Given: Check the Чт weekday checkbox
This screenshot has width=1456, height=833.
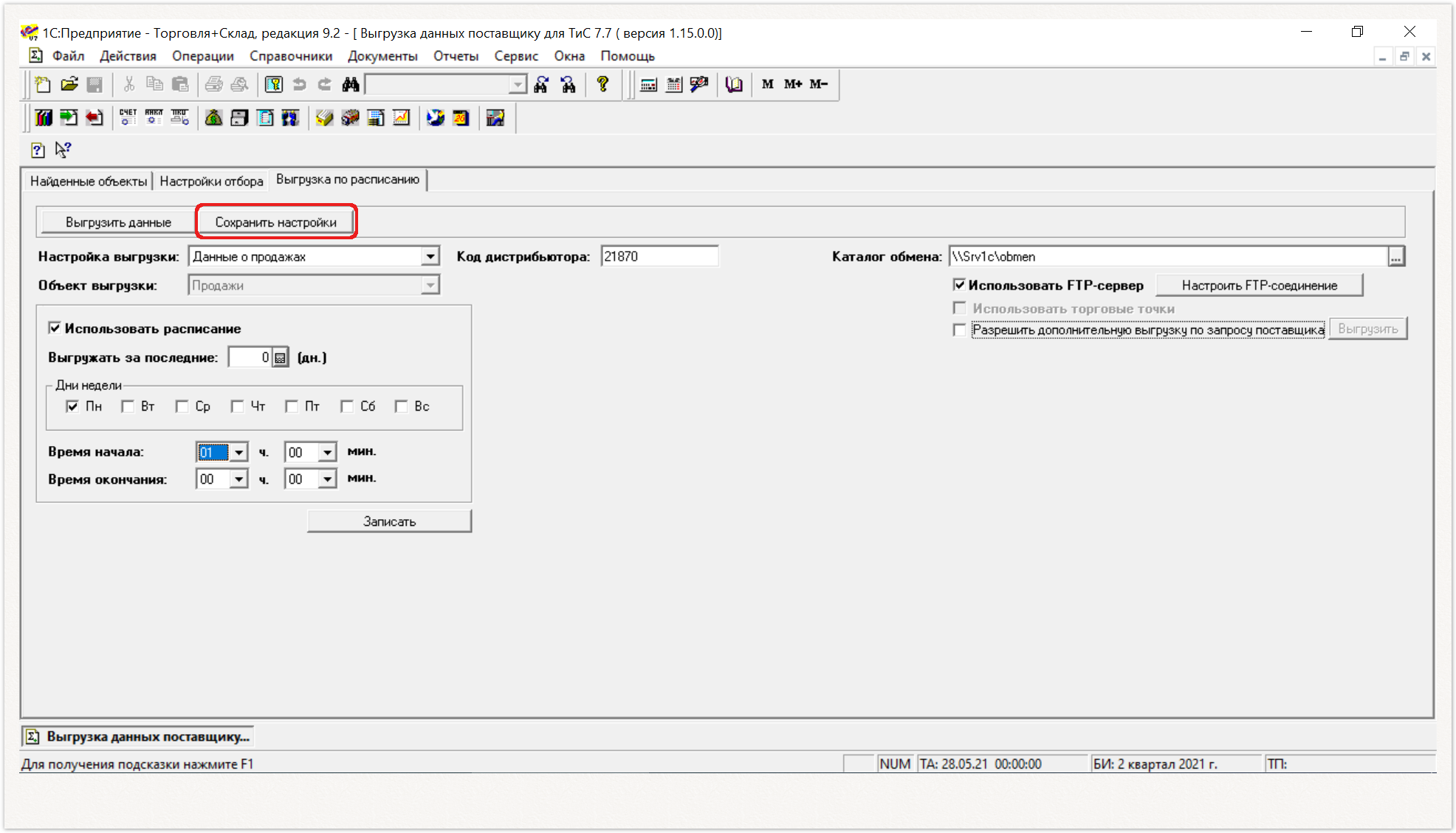Looking at the screenshot, I should 237,406.
